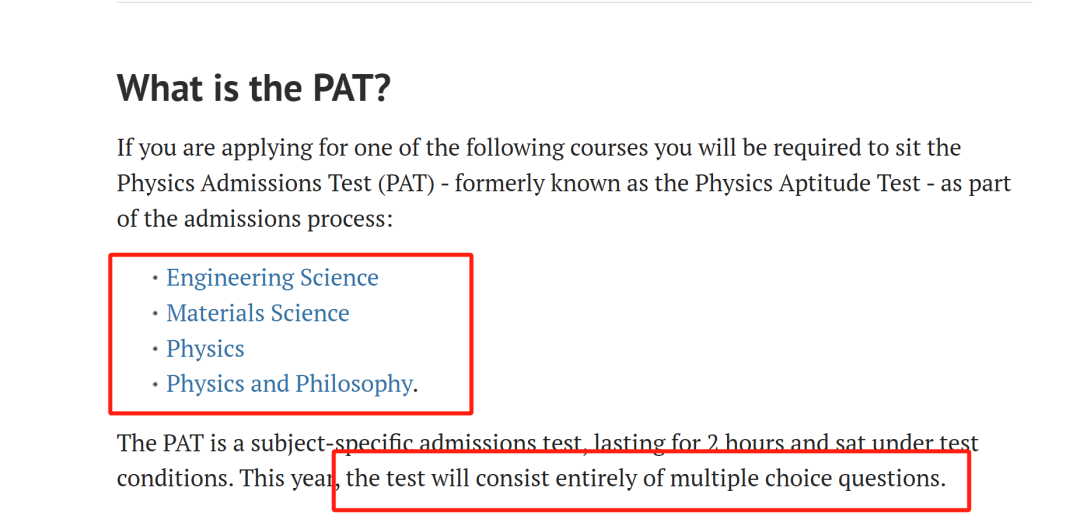The height and width of the screenshot is (523, 1080).
Task: Open the Materials Science course link
Action: click(x=258, y=314)
